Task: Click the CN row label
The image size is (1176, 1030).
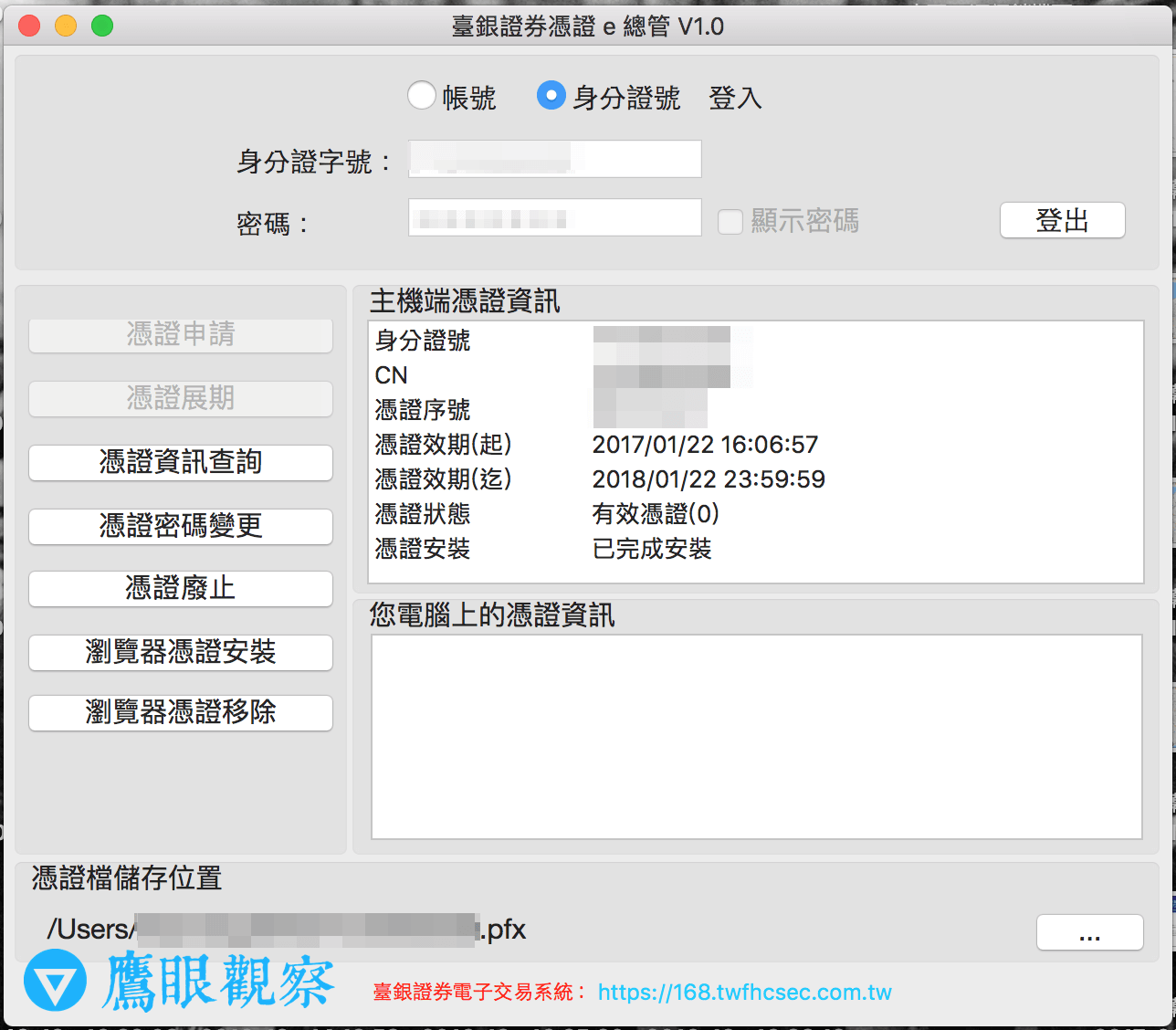Action: [x=391, y=375]
